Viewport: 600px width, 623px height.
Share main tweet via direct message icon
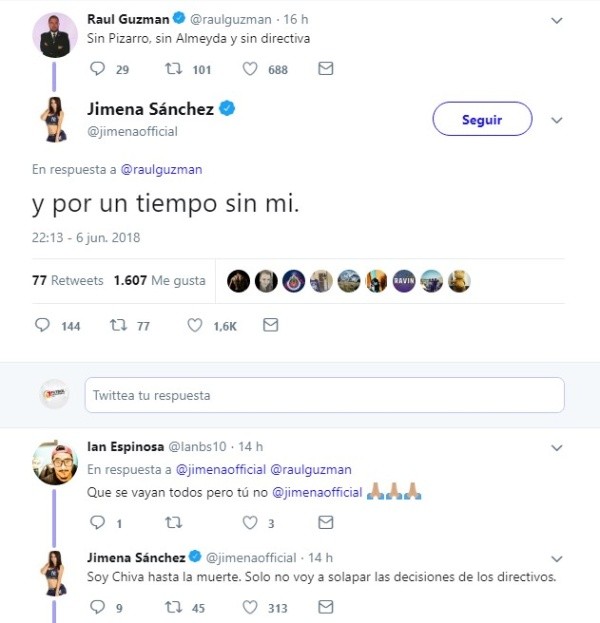click(270, 326)
